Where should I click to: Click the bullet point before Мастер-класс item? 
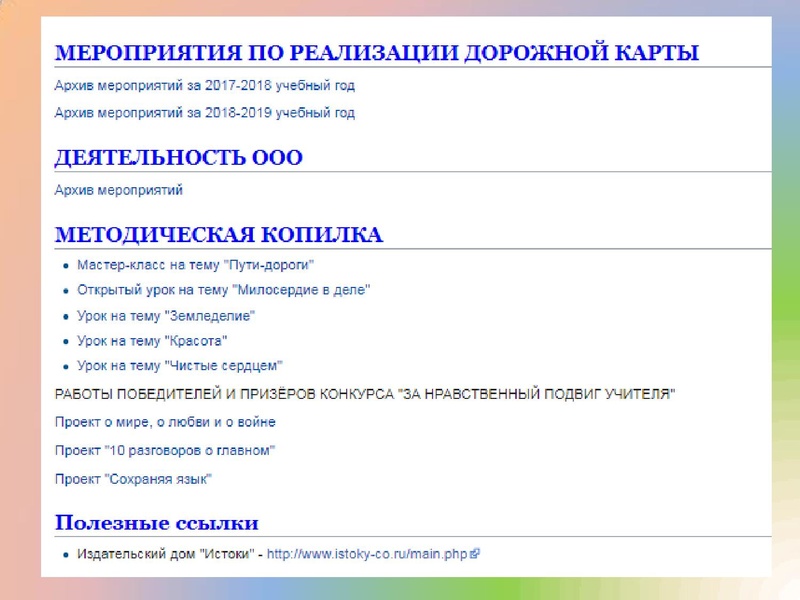coord(65,266)
